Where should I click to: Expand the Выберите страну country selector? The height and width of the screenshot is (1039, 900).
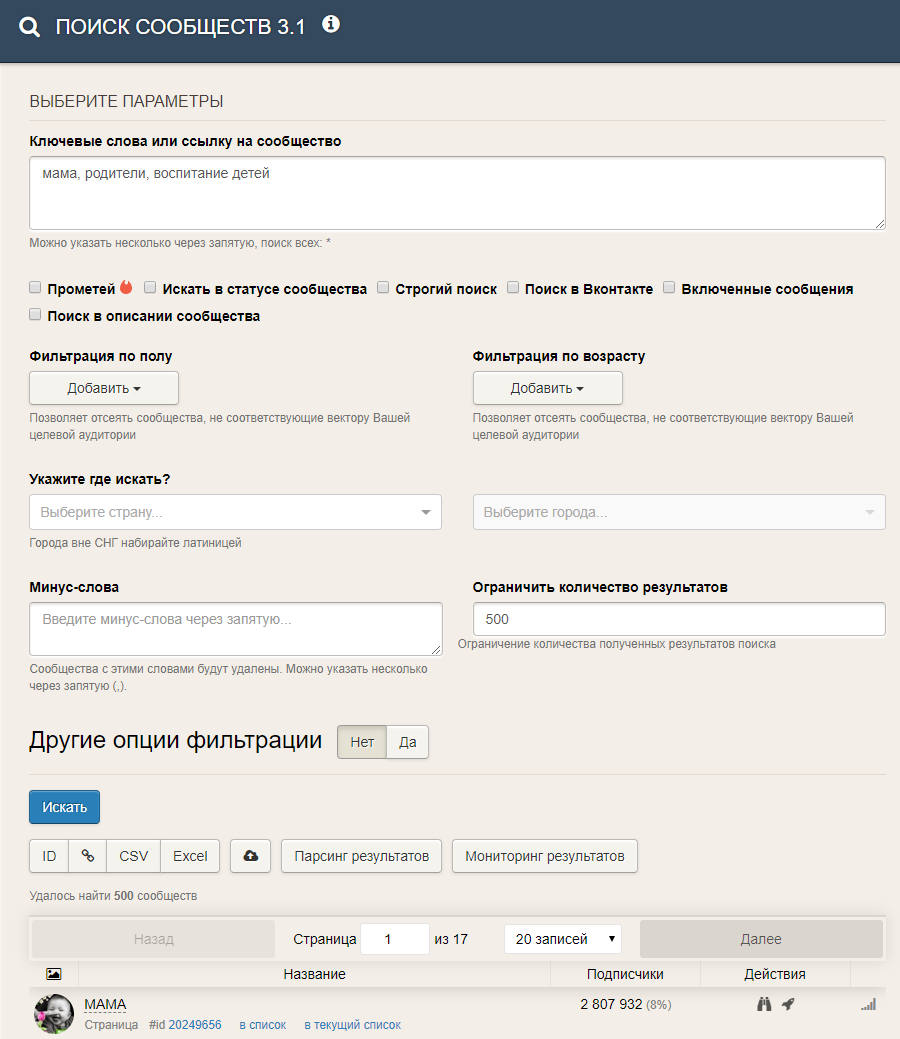235,512
